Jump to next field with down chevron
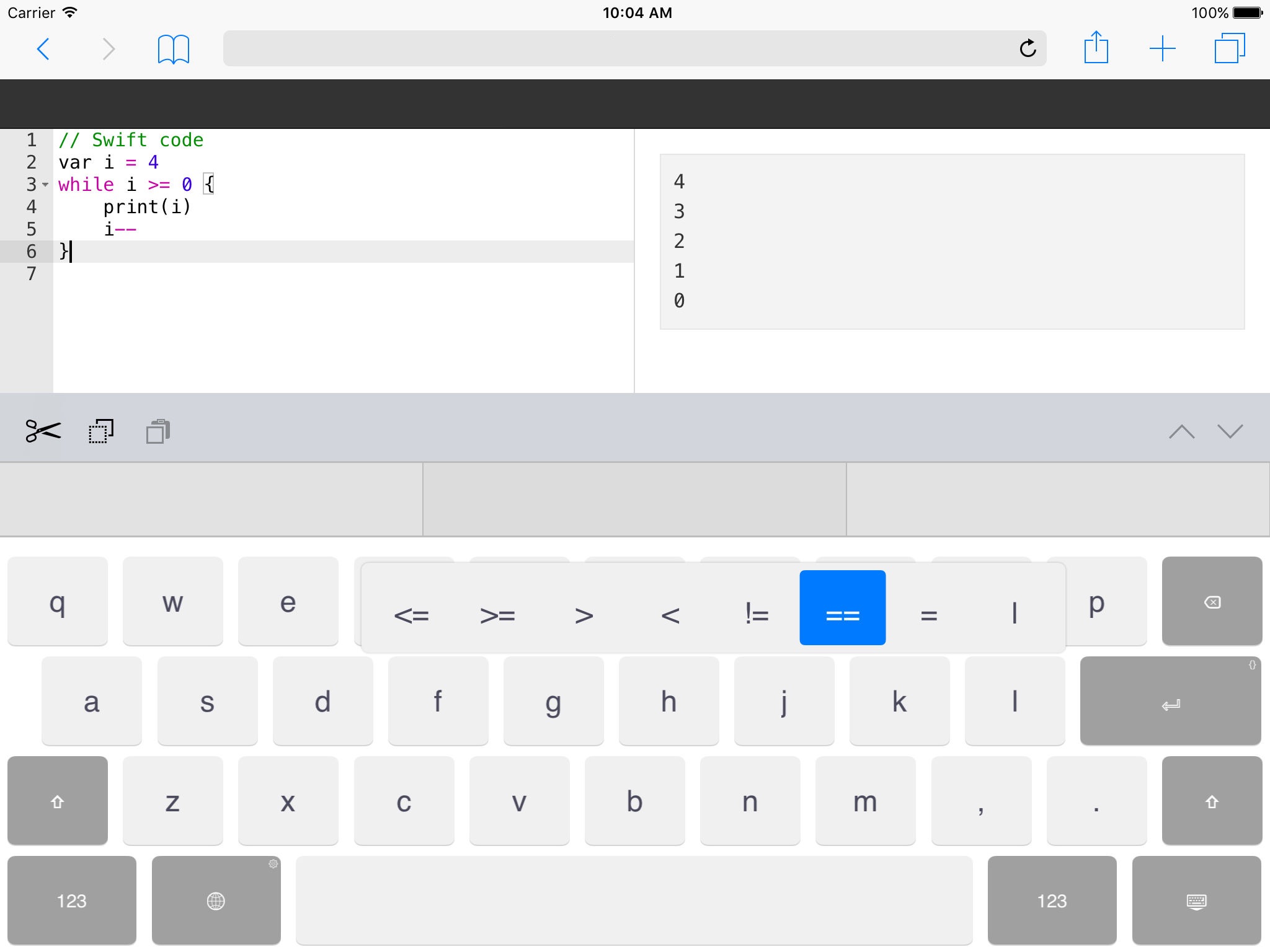The width and height of the screenshot is (1270, 952). pos(1230,431)
